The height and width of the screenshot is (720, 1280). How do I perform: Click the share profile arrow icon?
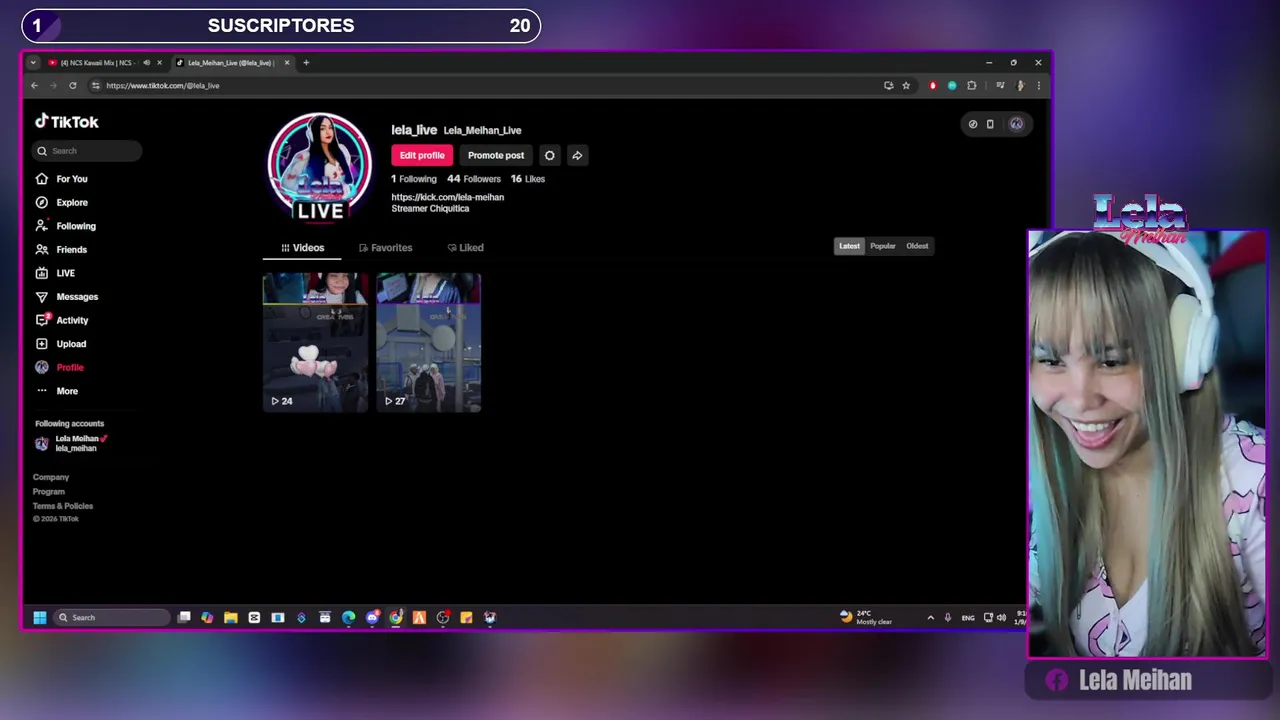pyautogui.click(x=577, y=155)
